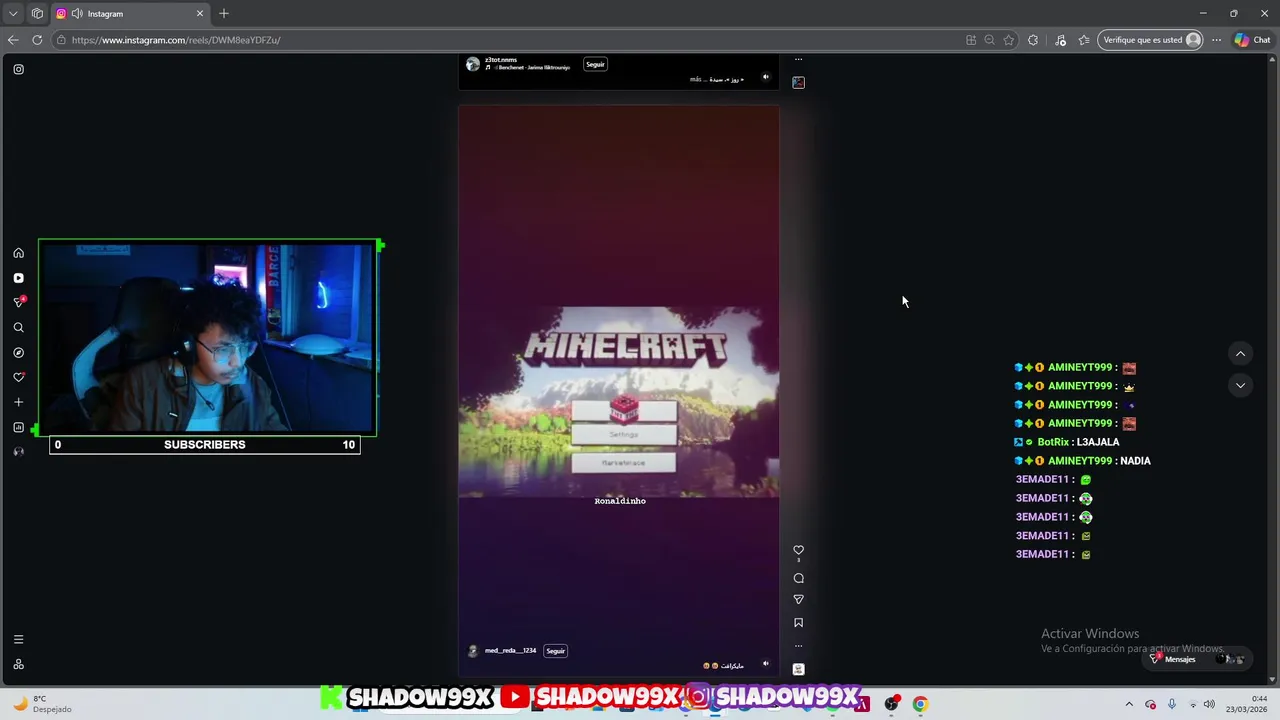Click the microphone tray icon
This screenshot has height=720, width=1280.
click(x=1172, y=704)
